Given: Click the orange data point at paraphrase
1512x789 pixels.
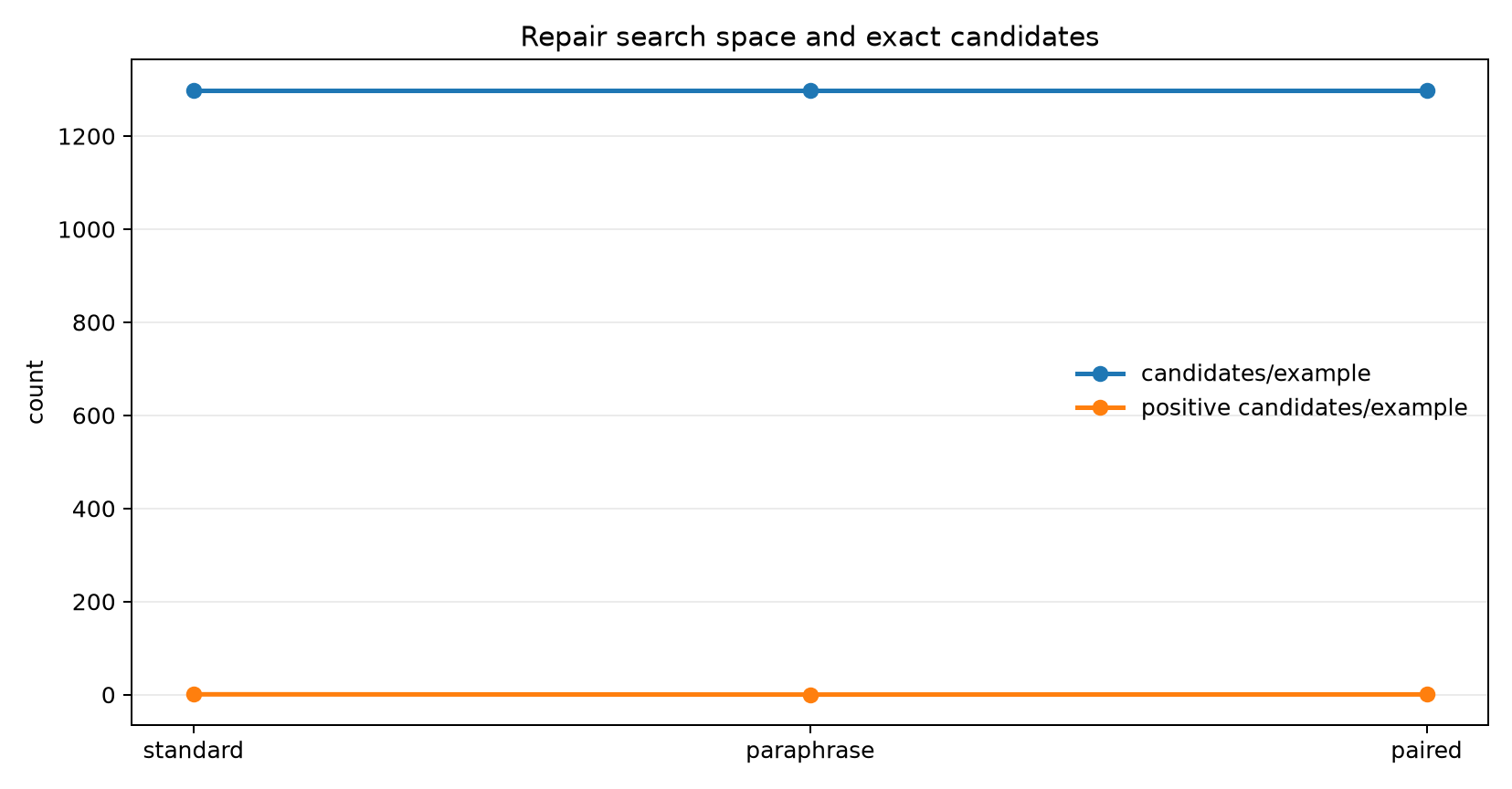Looking at the screenshot, I should pos(810,695).
